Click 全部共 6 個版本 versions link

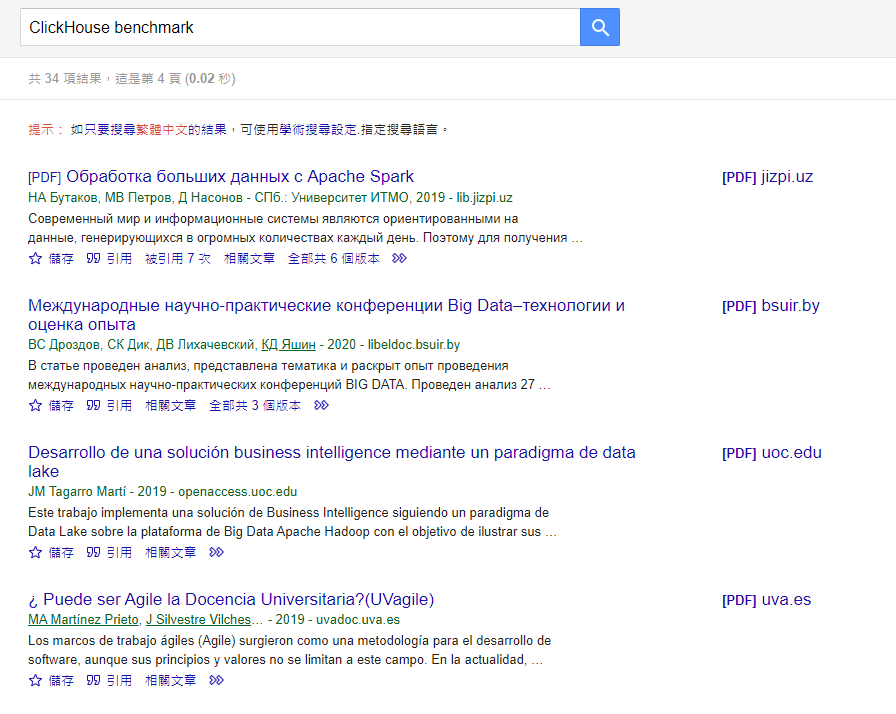point(334,258)
